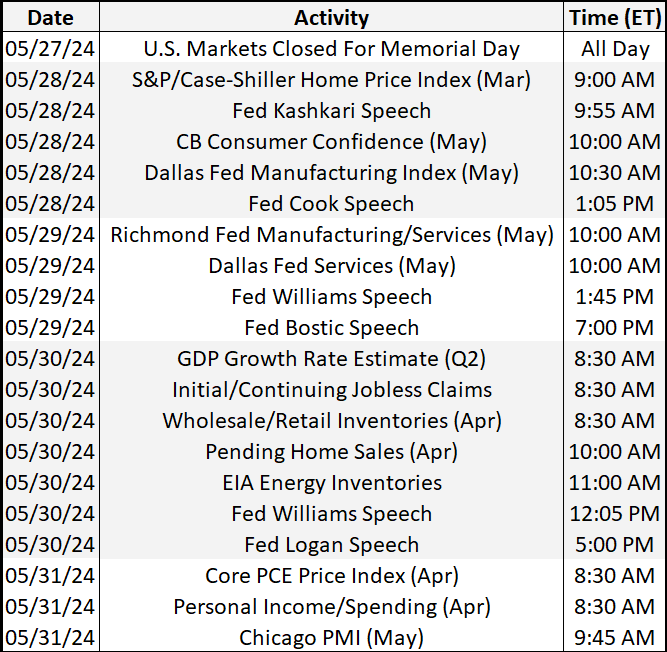The height and width of the screenshot is (652, 667).
Task: Select CB Consumer Confidence (May) cell
Action: [331, 142]
